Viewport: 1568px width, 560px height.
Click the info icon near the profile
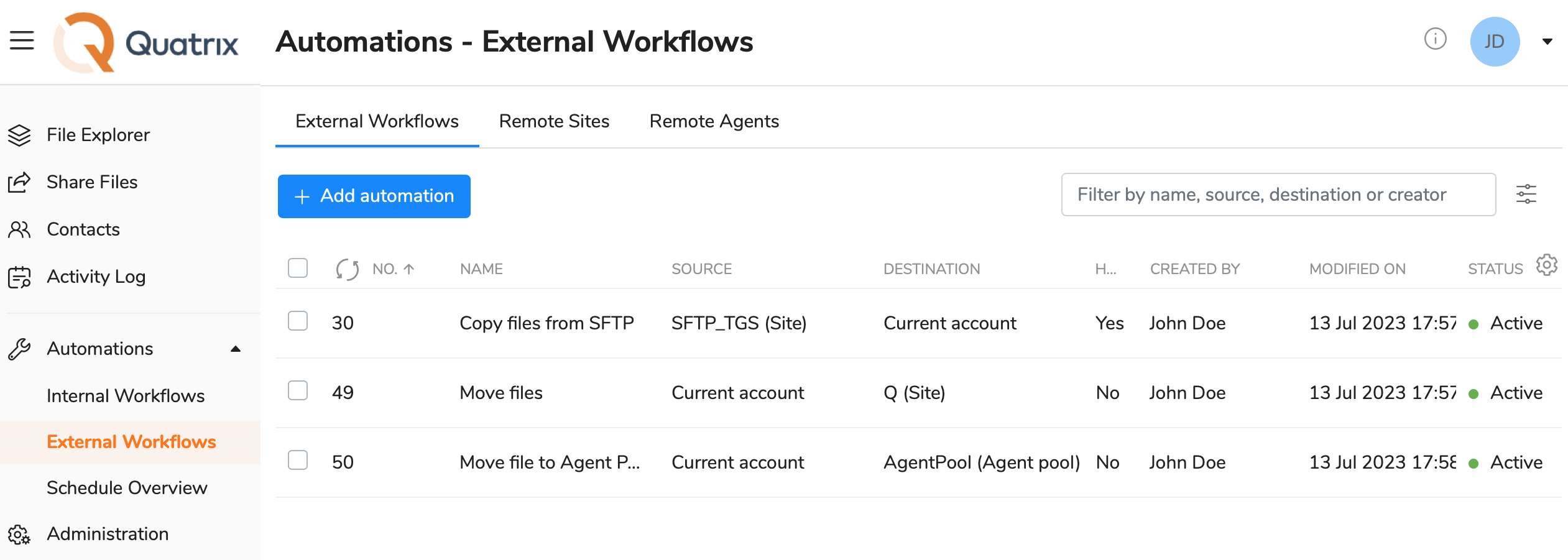coord(1435,39)
